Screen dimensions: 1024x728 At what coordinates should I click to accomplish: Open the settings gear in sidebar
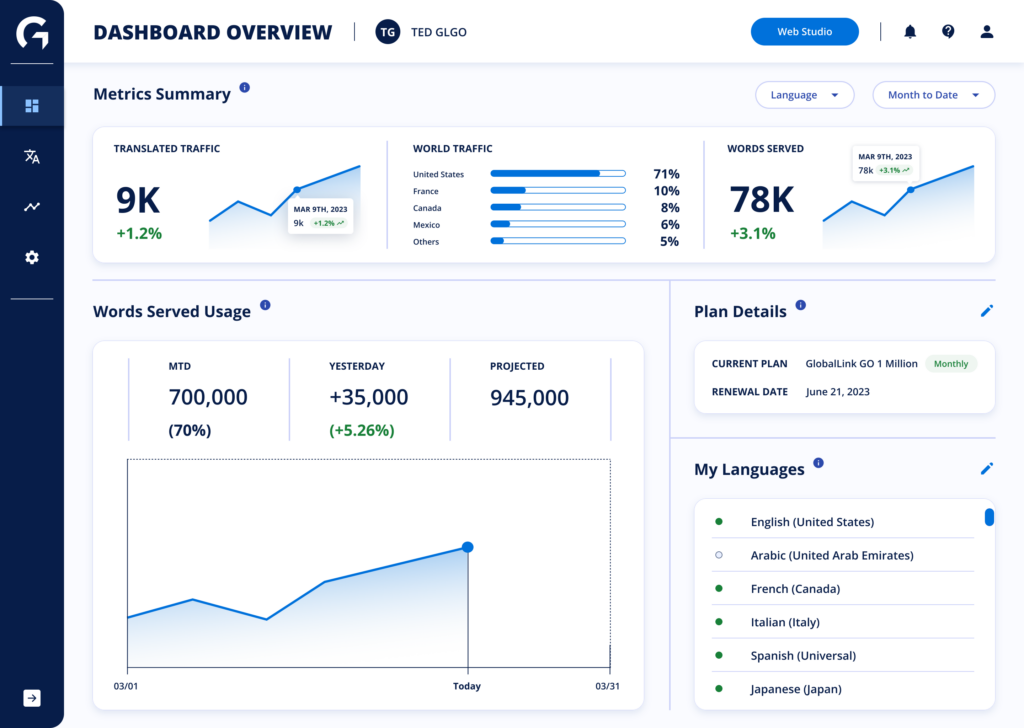point(32,257)
